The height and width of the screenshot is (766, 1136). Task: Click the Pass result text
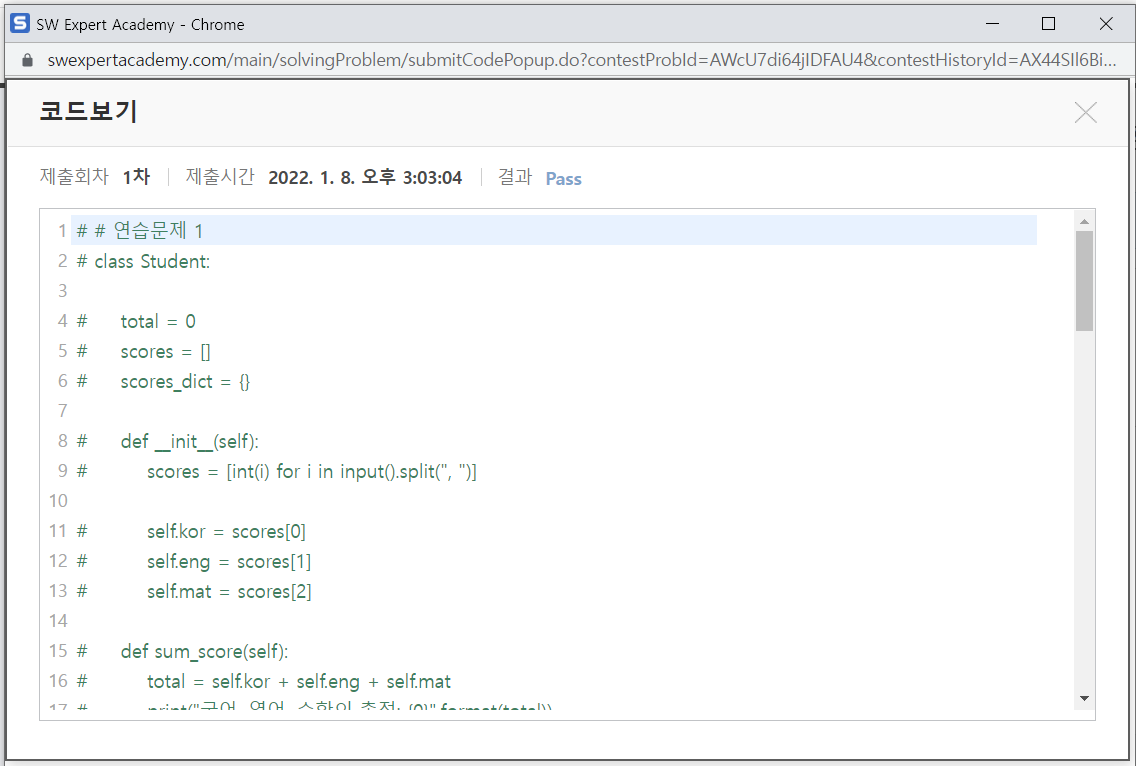(x=563, y=179)
